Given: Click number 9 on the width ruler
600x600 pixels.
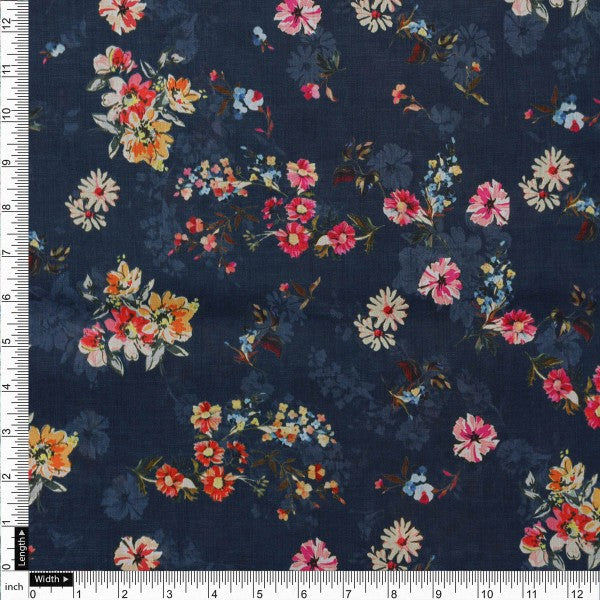Looking at the screenshot, I should click(439, 594).
